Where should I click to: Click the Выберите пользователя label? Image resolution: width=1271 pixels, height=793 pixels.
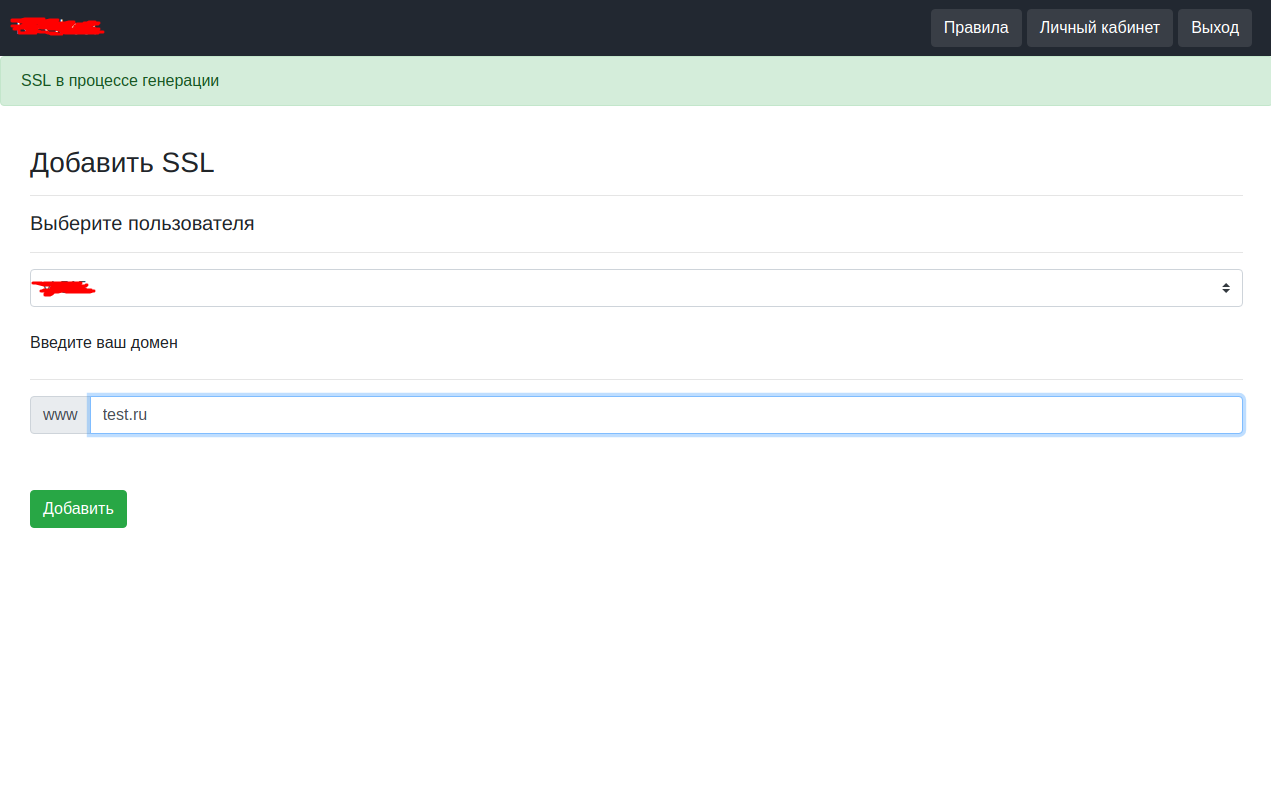tap(142, 224)
